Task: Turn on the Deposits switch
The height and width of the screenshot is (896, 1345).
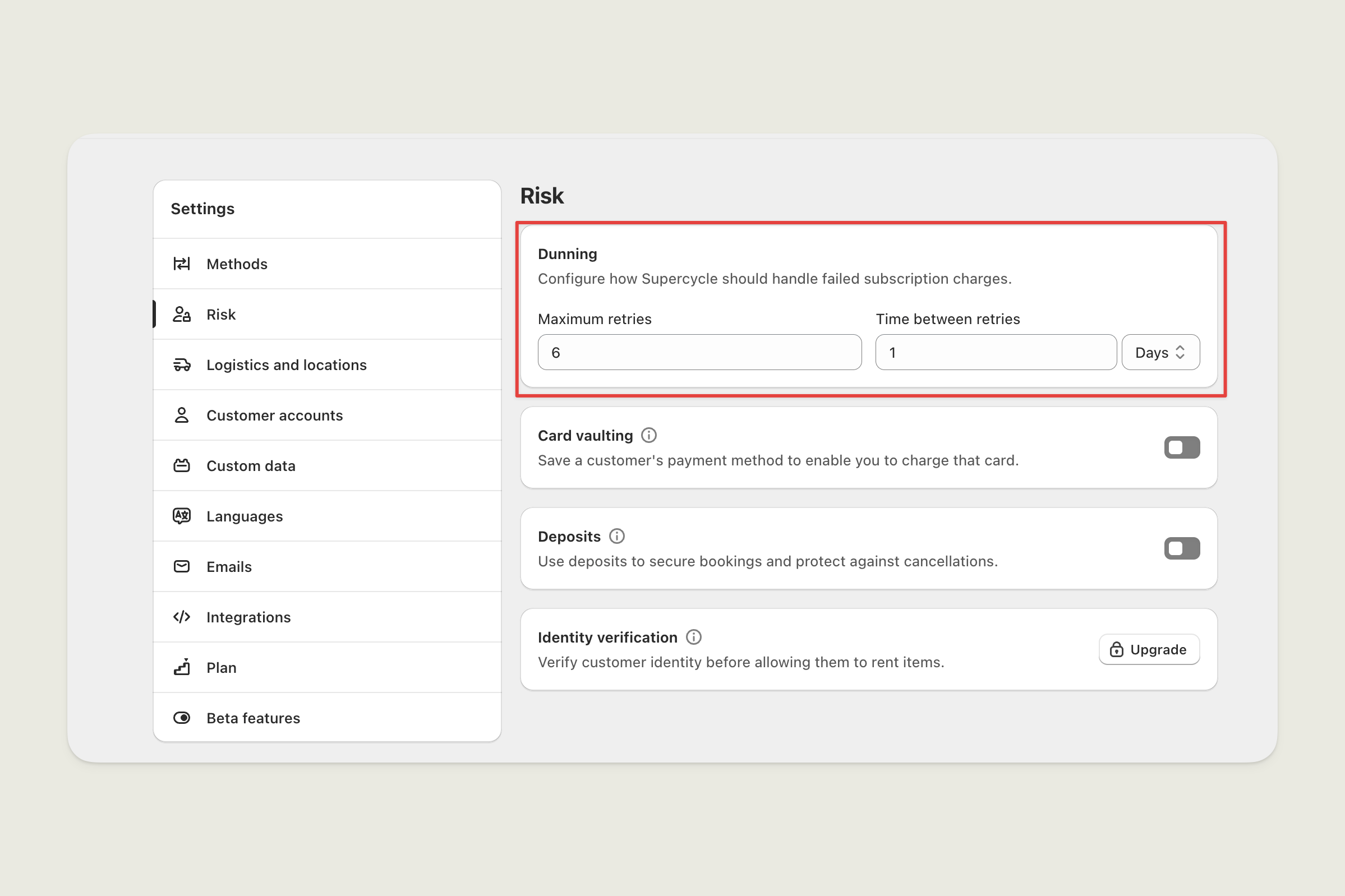Action: (x=1181, y=548)
